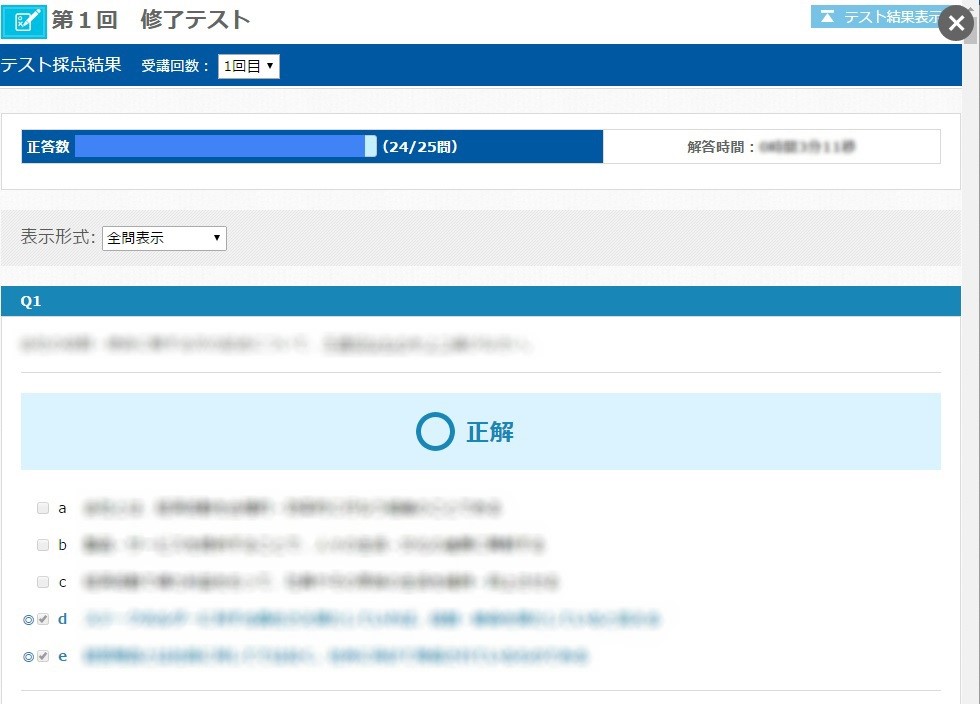980x704 pixels.
Task: Toggle checkbox for answer b
Action: point(42,545)
